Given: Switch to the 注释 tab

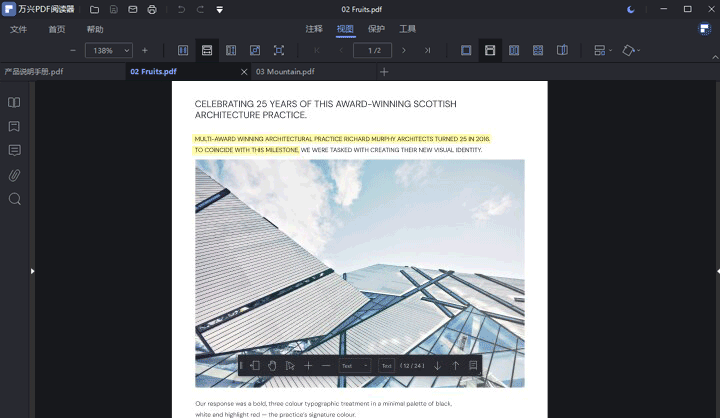Looking at the screenshot, I should click(x=314, y=29).
